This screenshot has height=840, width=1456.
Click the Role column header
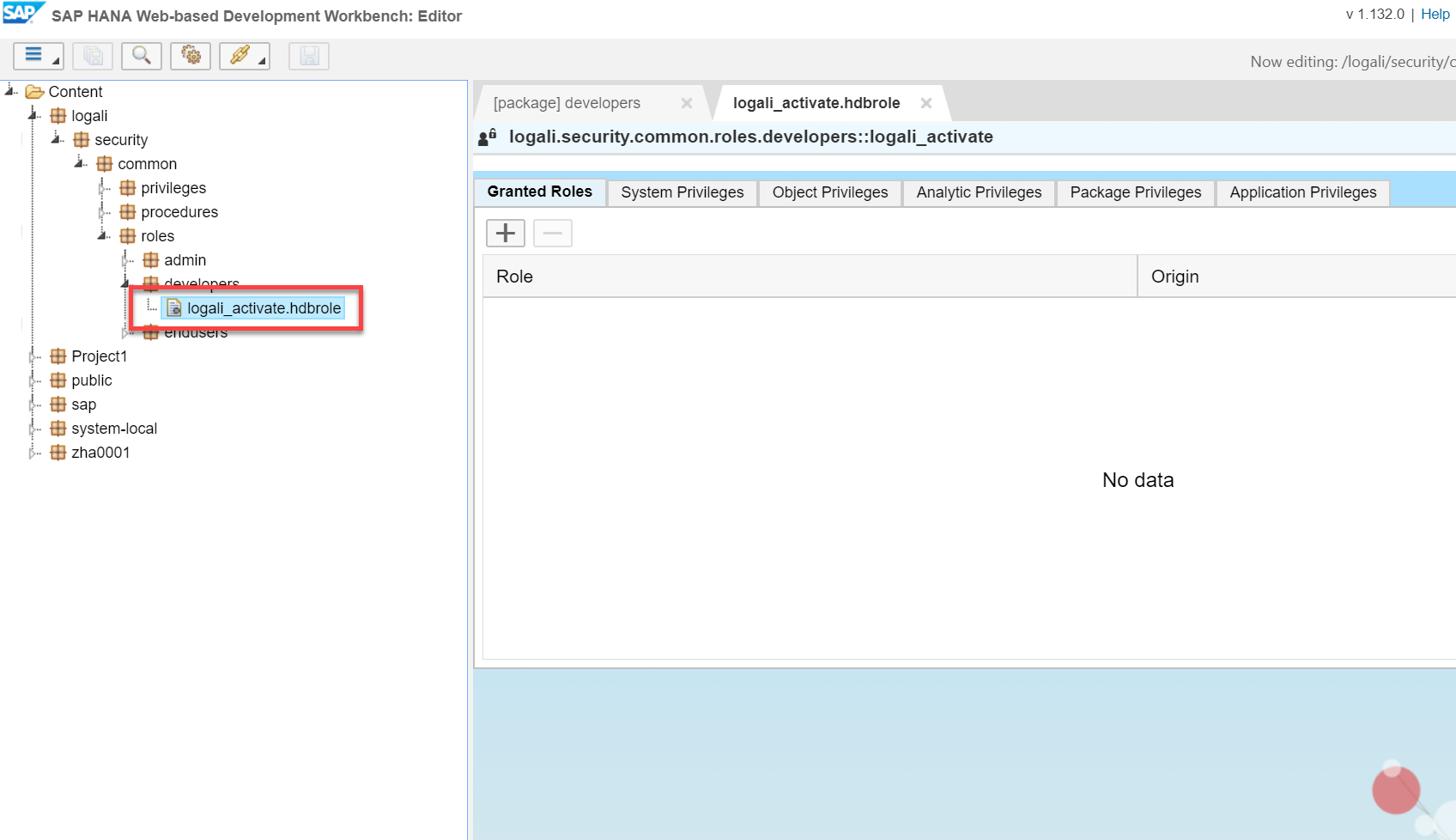click(810, 277)
